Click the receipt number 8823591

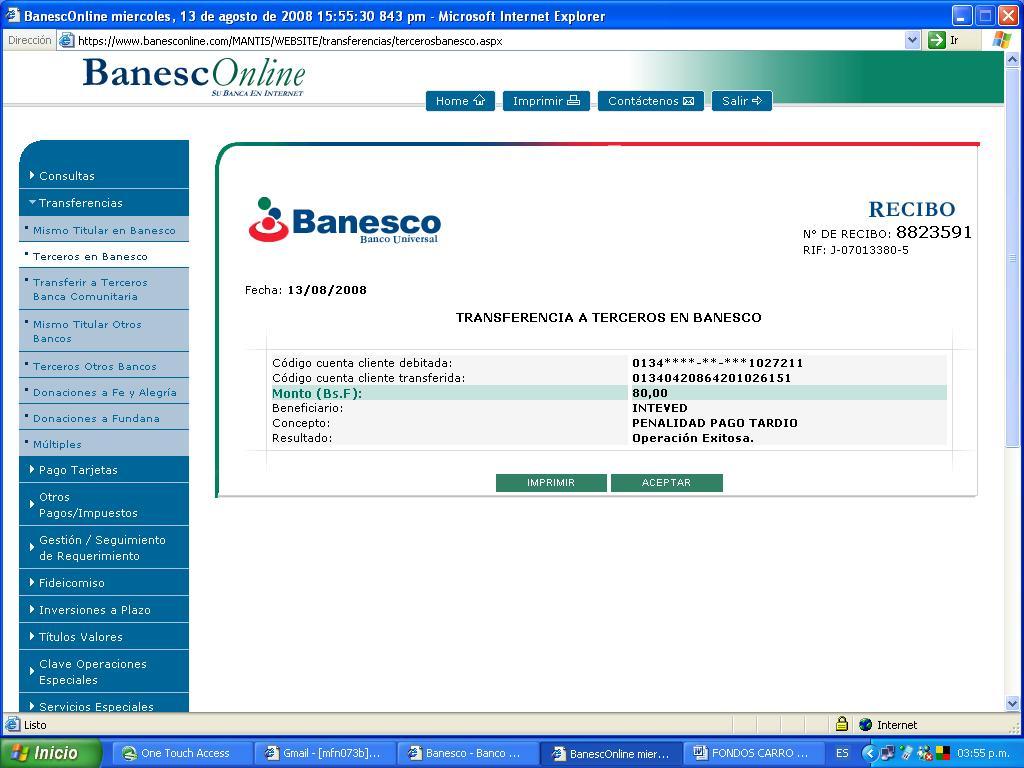[934, 232]
